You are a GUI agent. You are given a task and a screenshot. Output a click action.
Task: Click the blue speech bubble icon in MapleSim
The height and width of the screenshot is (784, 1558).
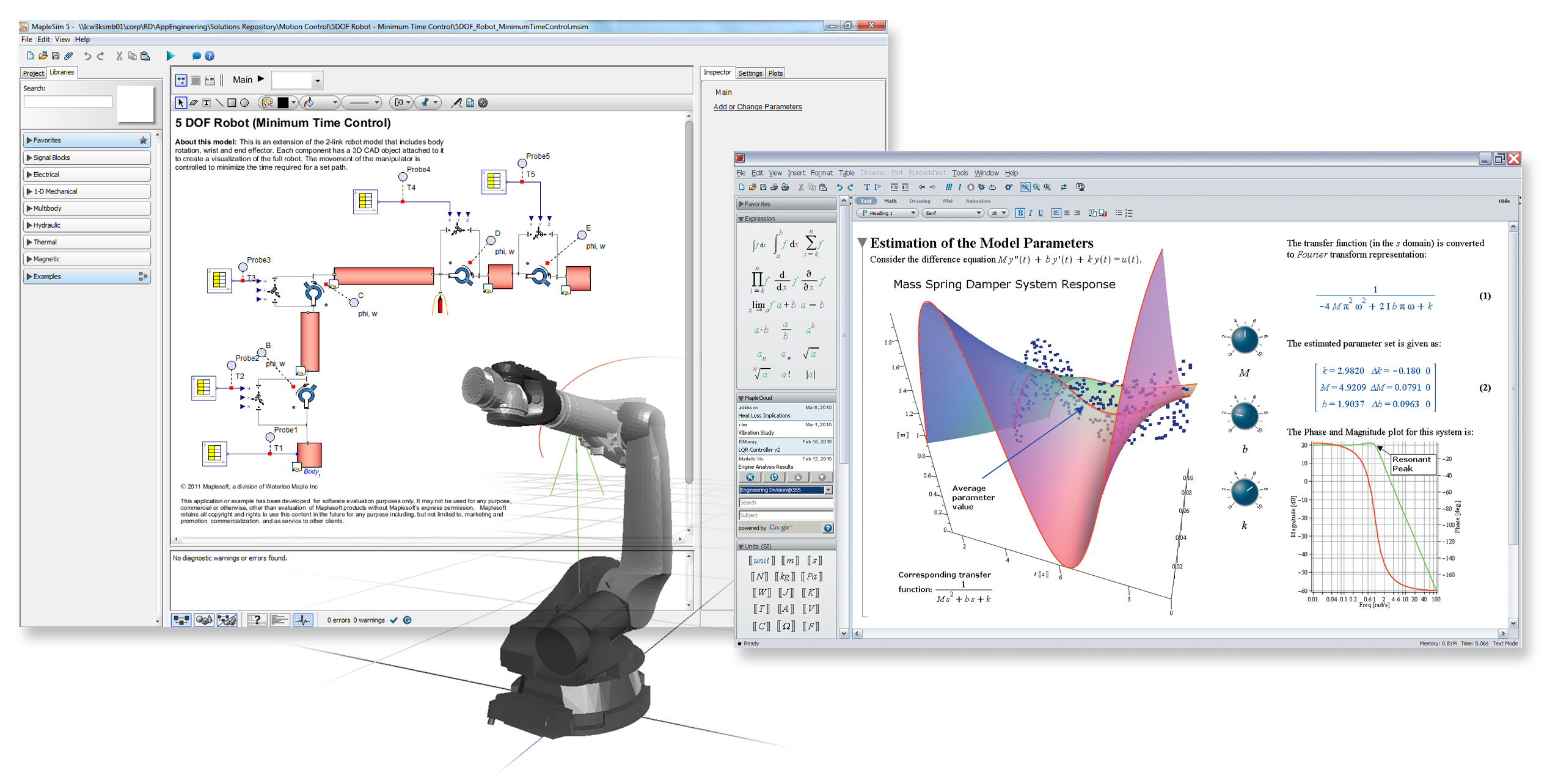(x=196, y=56)
